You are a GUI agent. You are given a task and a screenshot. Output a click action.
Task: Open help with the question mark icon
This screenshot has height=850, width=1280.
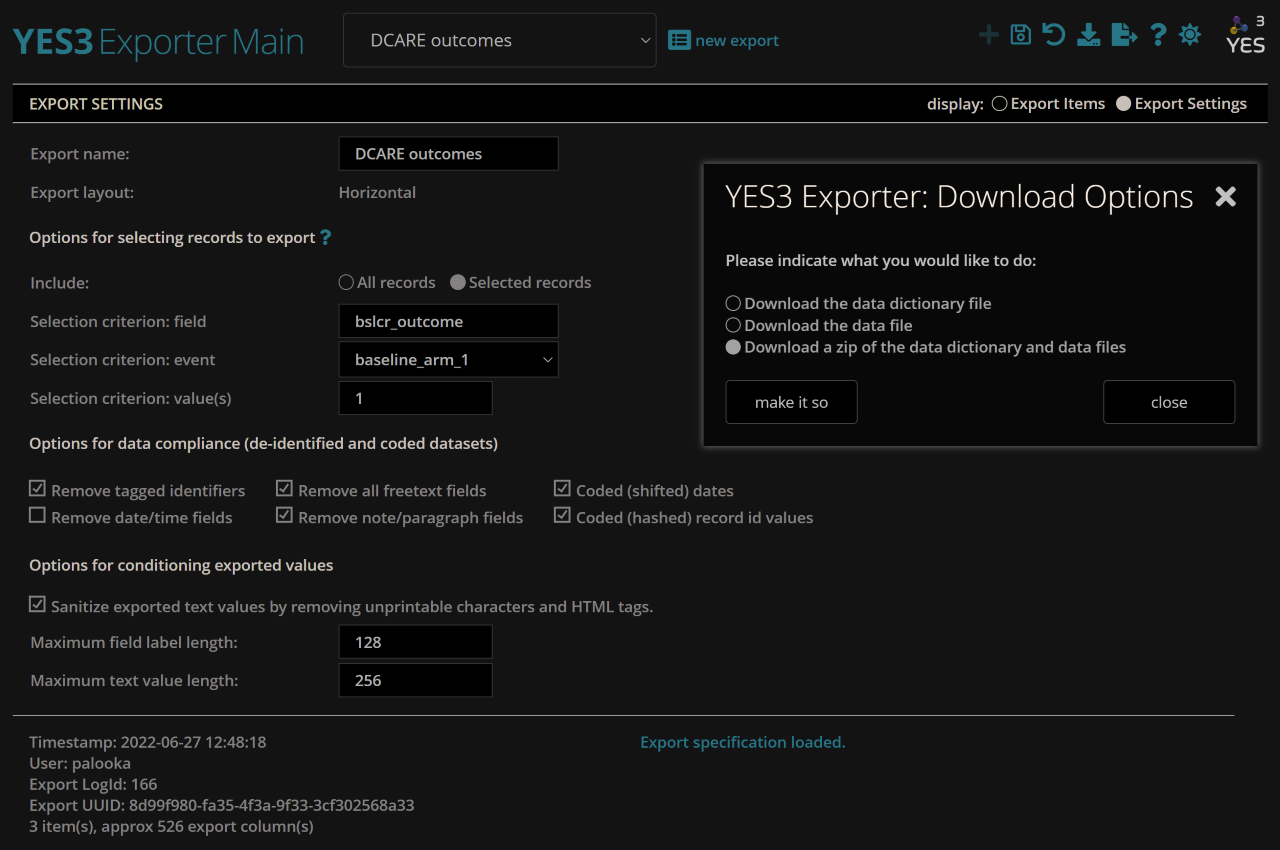click(x=1158, y=33)
